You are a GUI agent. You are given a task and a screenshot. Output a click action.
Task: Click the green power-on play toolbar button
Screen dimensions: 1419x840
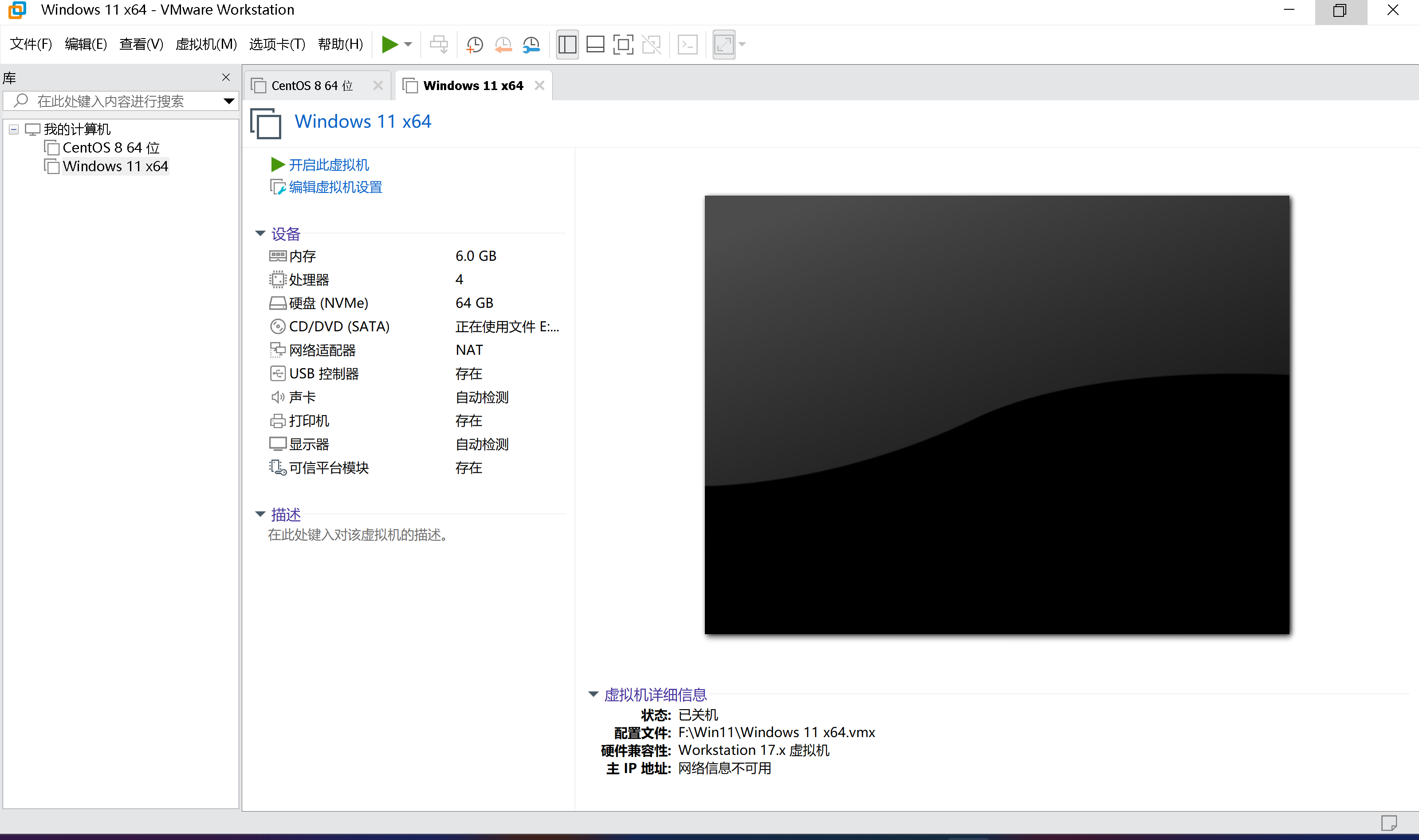click(389, 44)
